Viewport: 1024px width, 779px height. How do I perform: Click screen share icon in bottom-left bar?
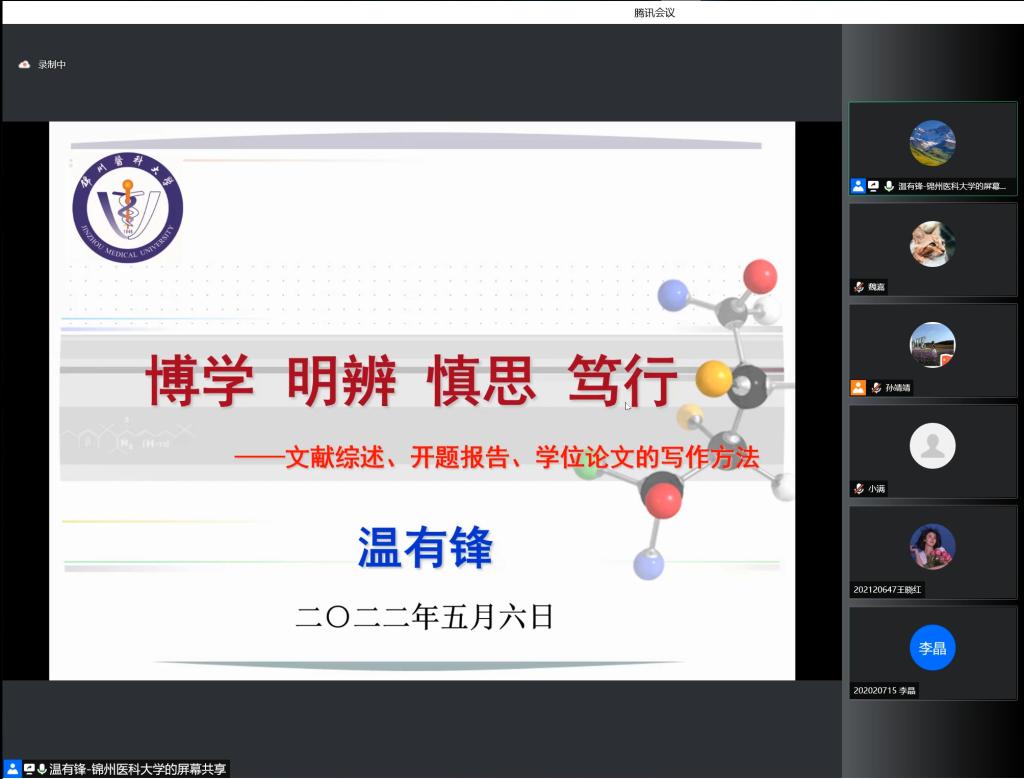click(29, 769)
